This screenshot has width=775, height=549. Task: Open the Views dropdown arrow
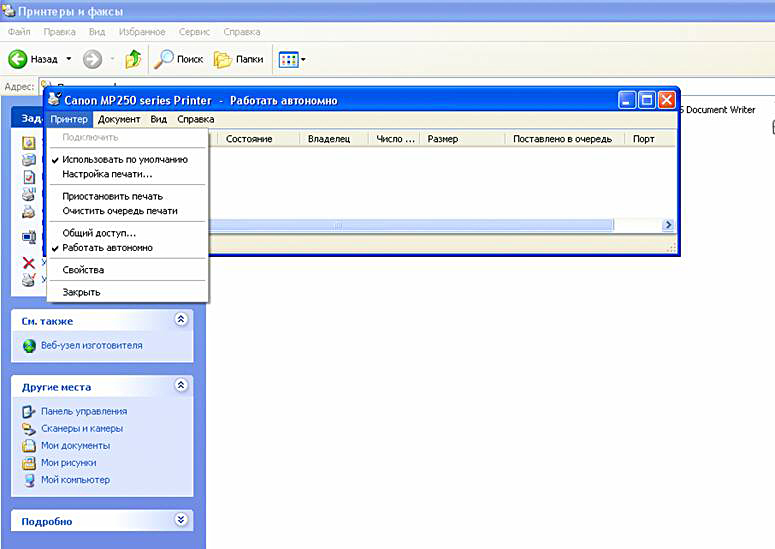point(303,60)
